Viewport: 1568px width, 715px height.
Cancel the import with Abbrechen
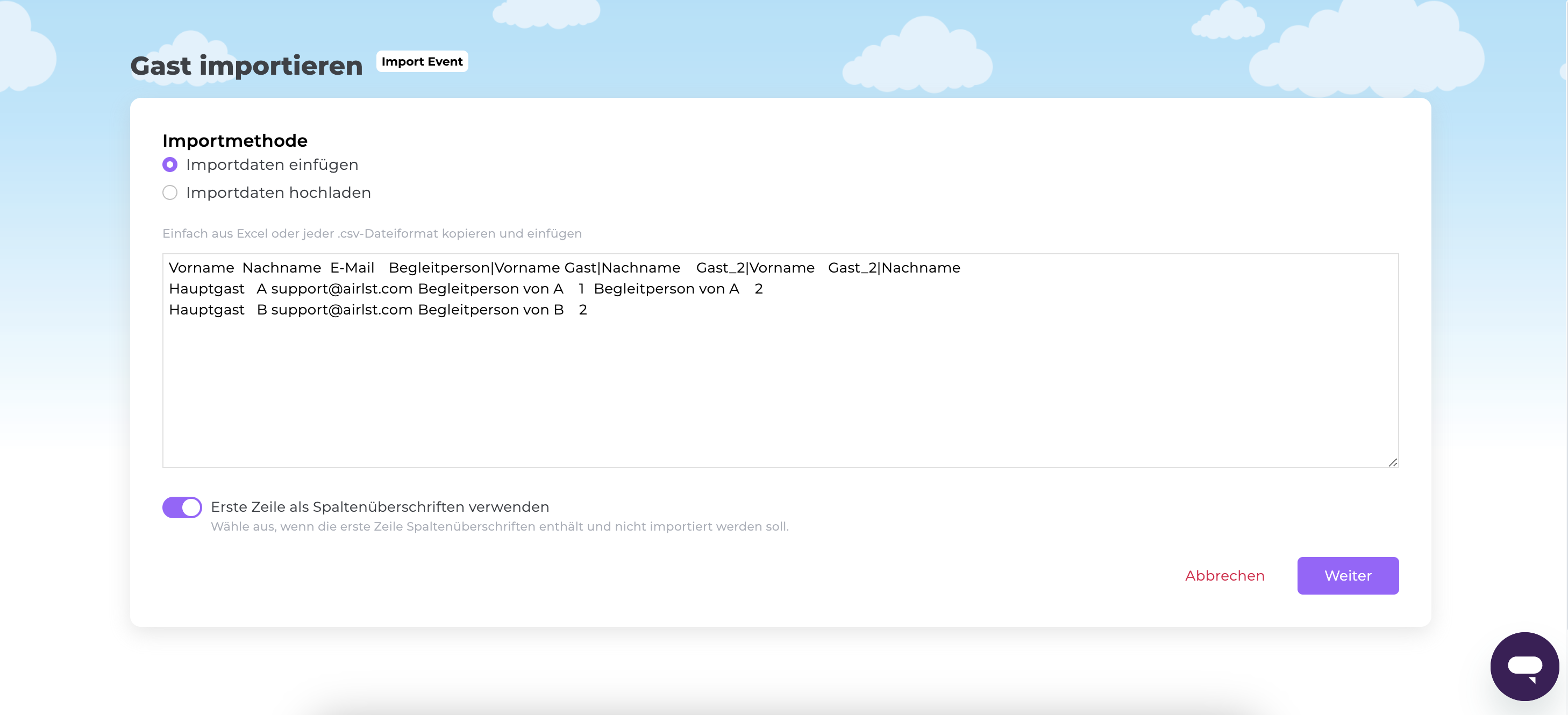1225,576
